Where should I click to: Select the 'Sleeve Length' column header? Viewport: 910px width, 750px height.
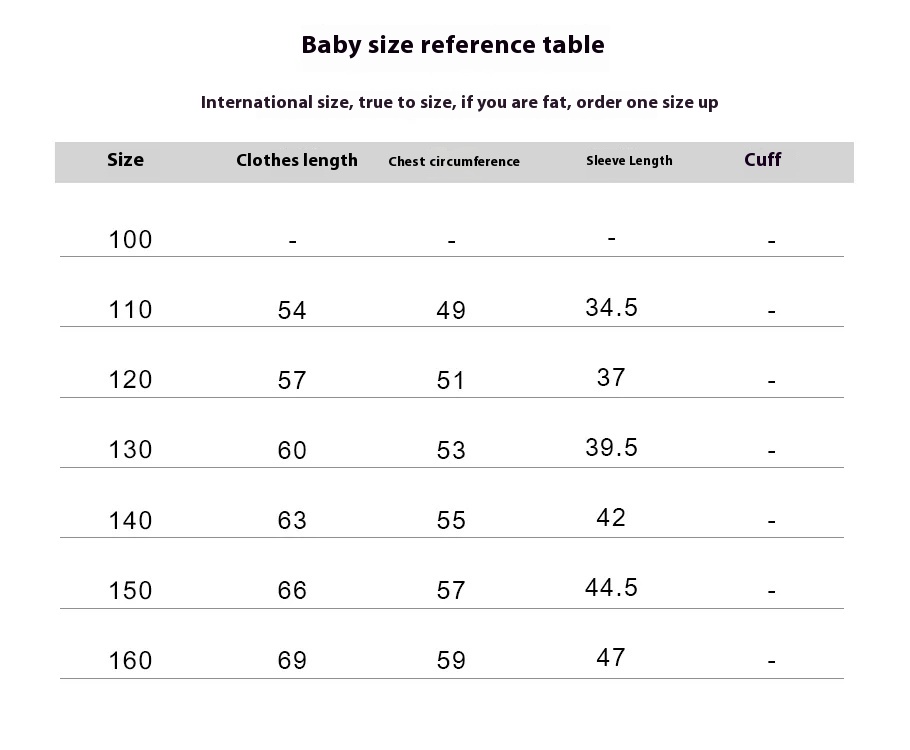coord(629,161)
